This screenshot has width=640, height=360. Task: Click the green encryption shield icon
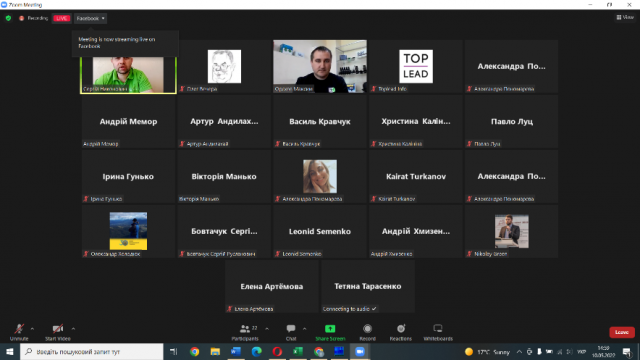8,18
